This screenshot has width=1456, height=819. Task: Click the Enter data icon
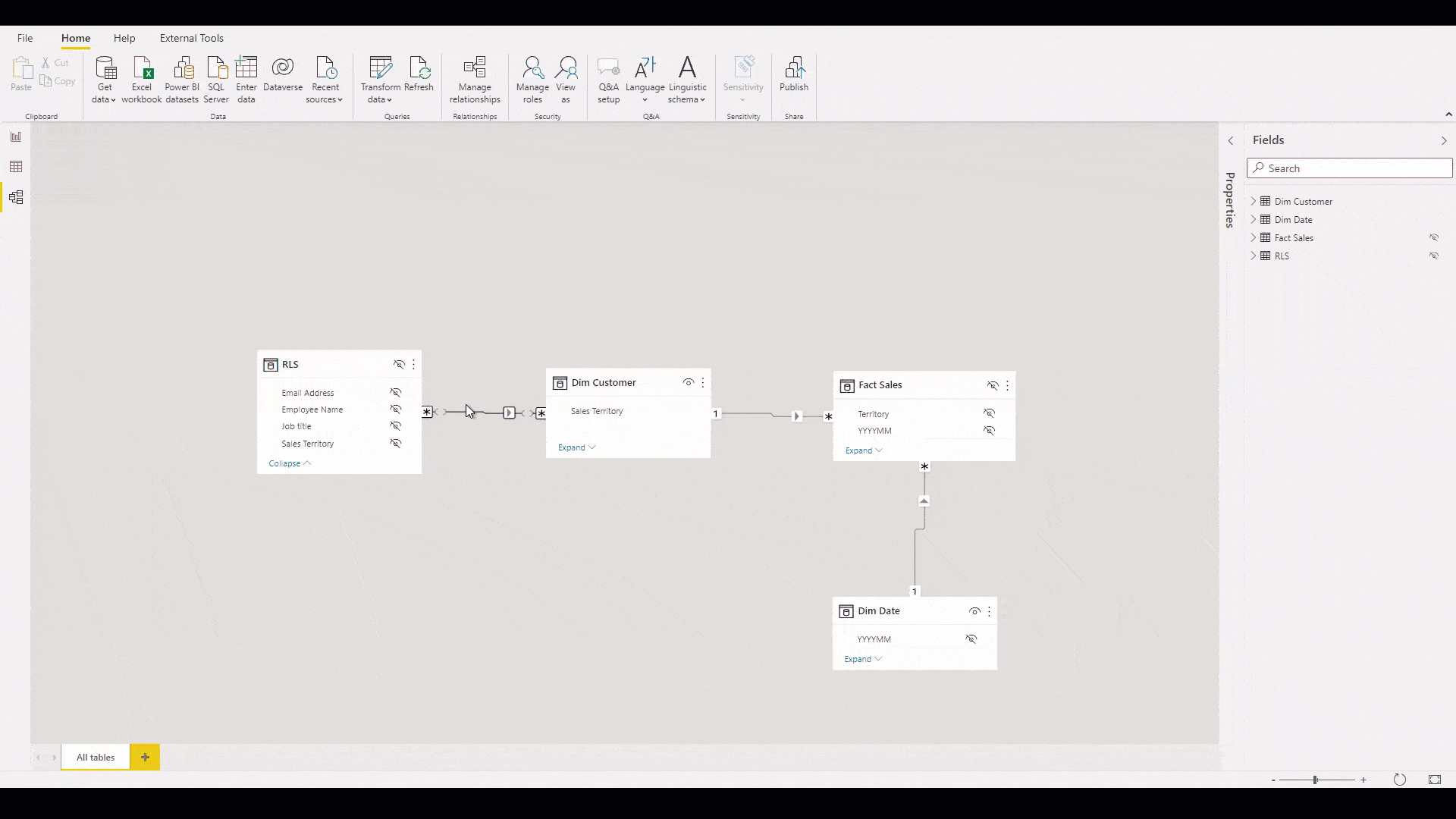click(x=246, y=78)
